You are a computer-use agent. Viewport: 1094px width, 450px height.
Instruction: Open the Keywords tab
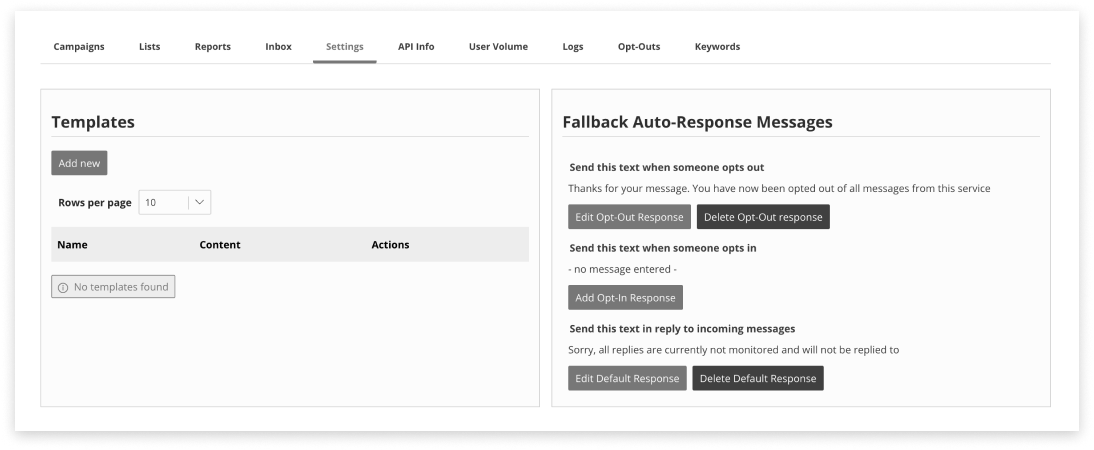point(717,47)
